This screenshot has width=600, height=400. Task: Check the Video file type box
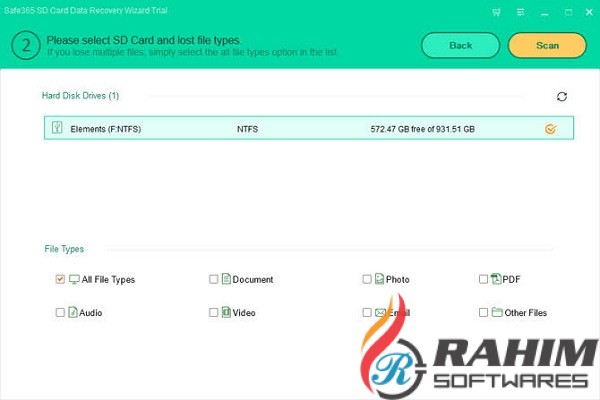(214, 312)
